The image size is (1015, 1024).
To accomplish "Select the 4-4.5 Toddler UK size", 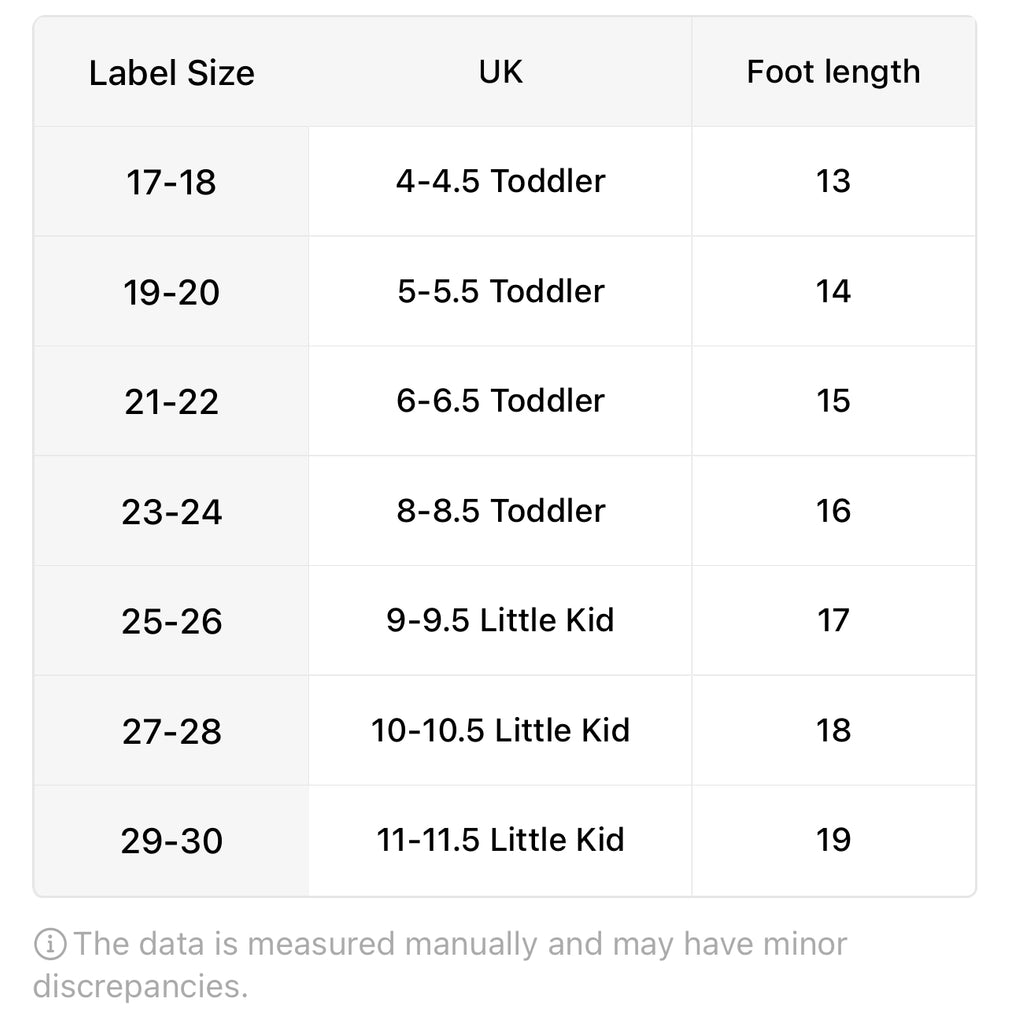I will tap(500, 182).
